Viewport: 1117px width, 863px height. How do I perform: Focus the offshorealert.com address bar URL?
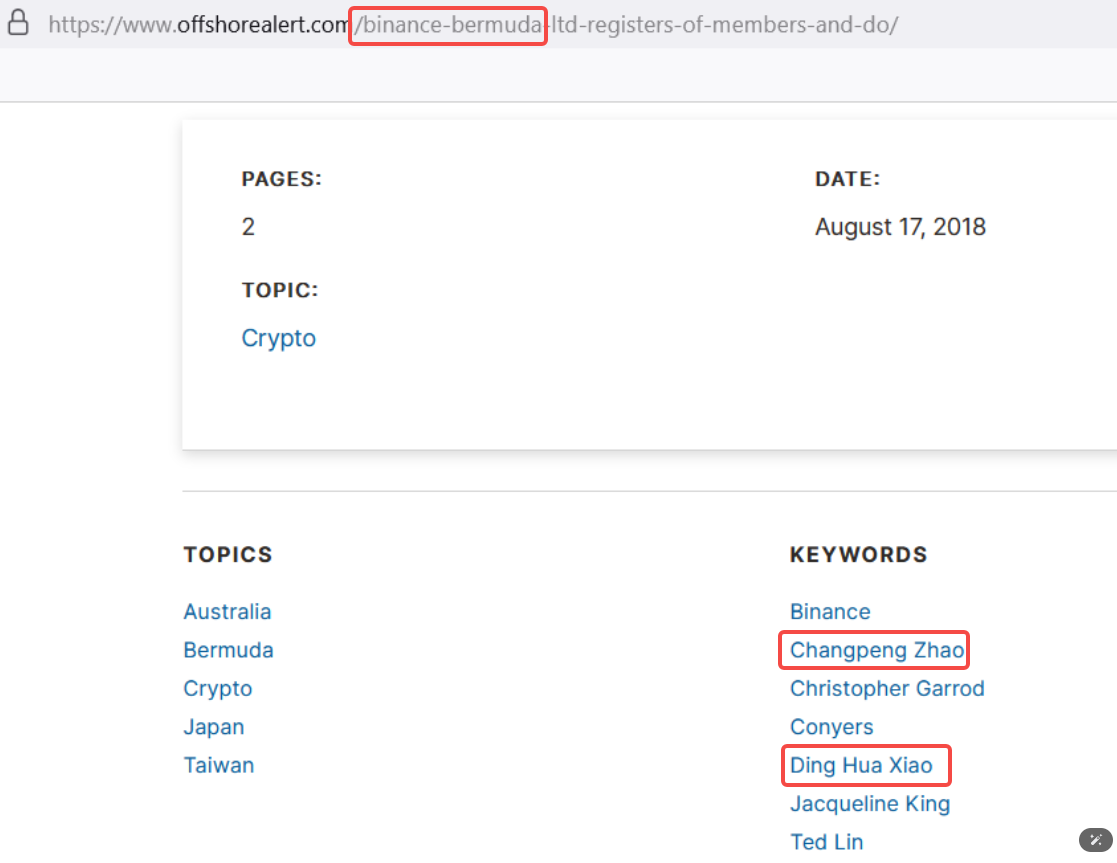click(472, 25)
